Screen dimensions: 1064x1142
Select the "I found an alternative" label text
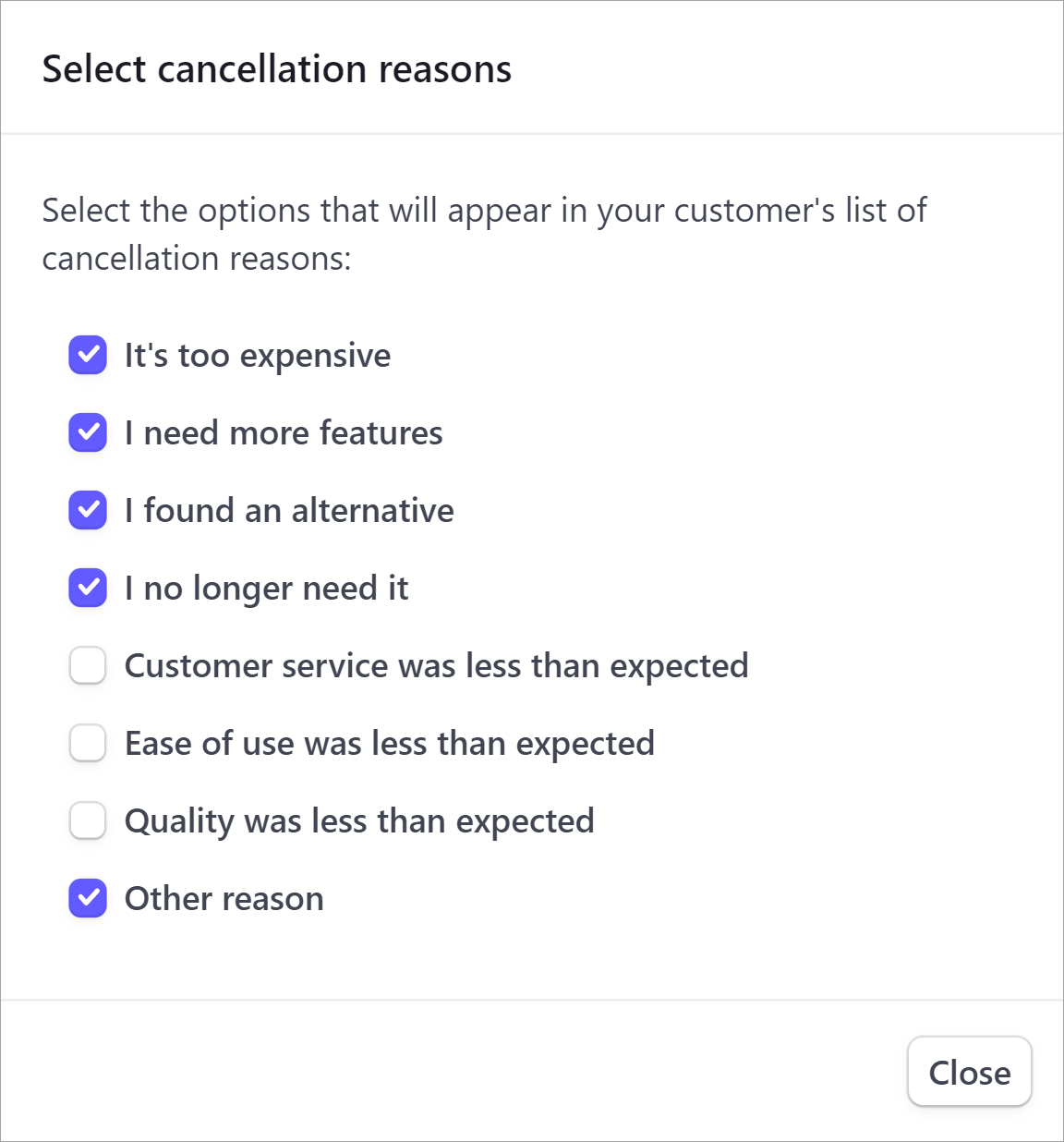289,511
